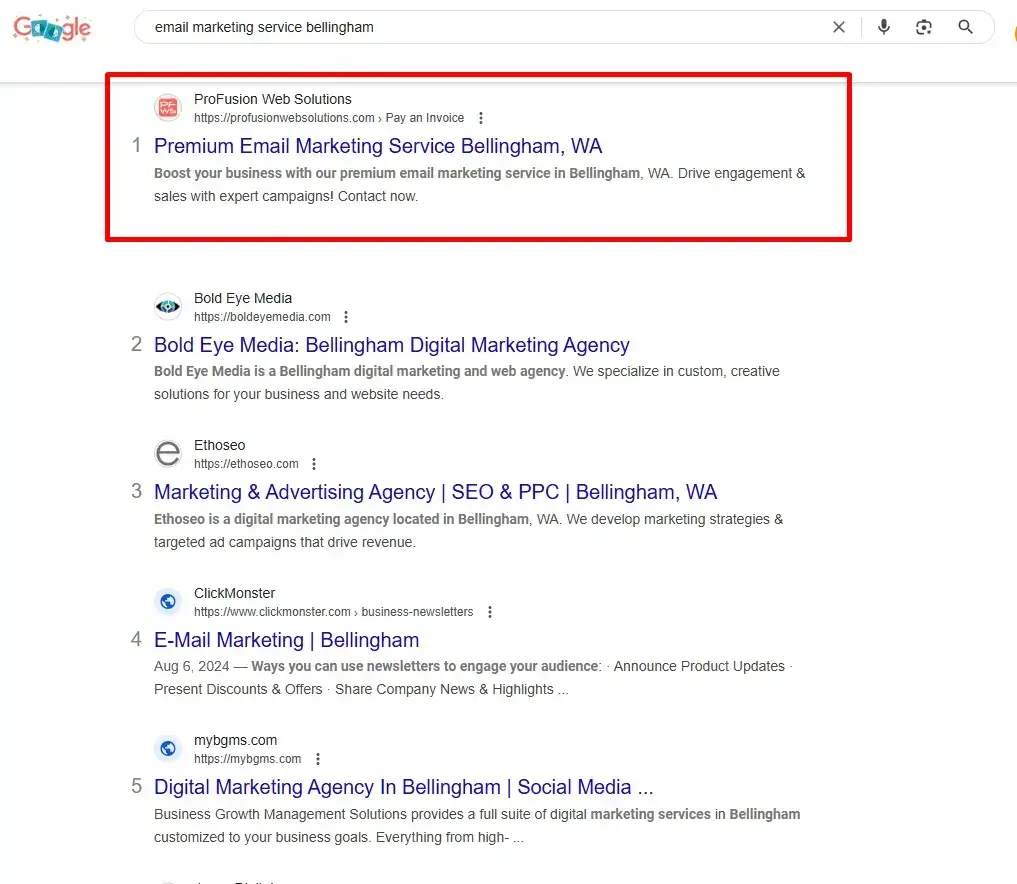Open Bold Eye Media: Bellingham Digital Marketing link
The image size is (1017, 884).
tap(391, 345)
